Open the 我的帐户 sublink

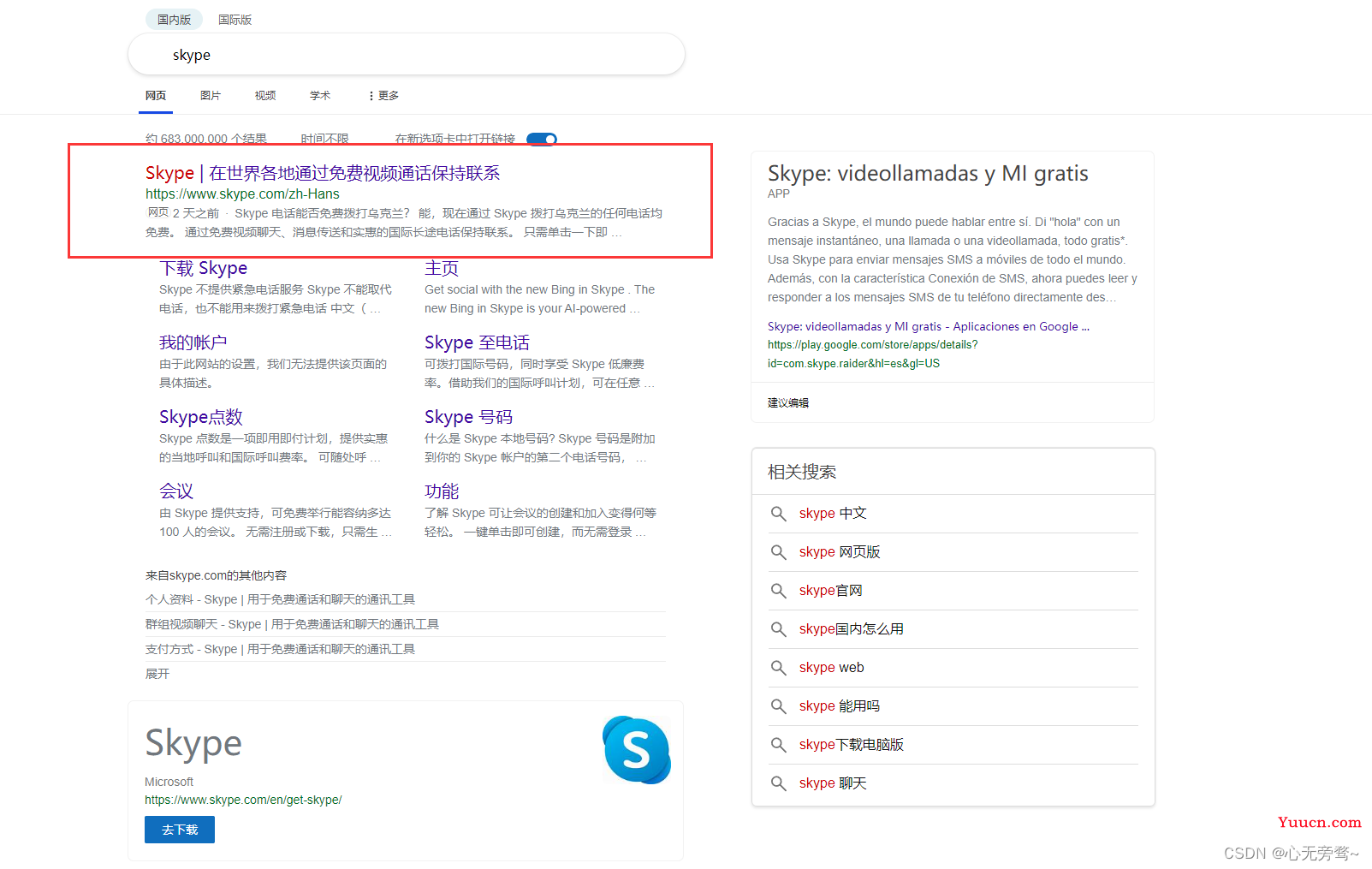[x=193, y=342]
